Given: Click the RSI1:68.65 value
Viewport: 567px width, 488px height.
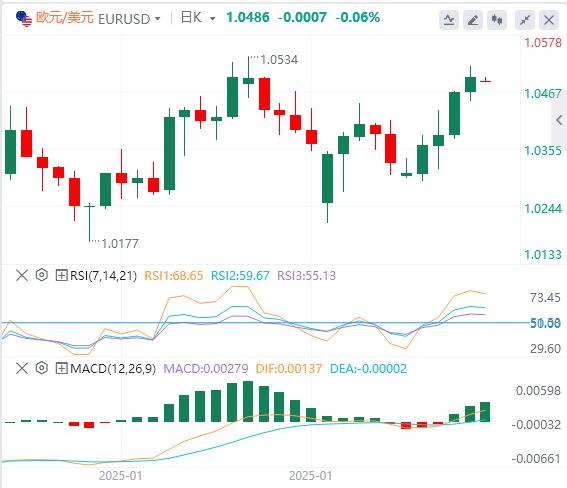Looking at the screenshot, I should [x=174, y=276].
